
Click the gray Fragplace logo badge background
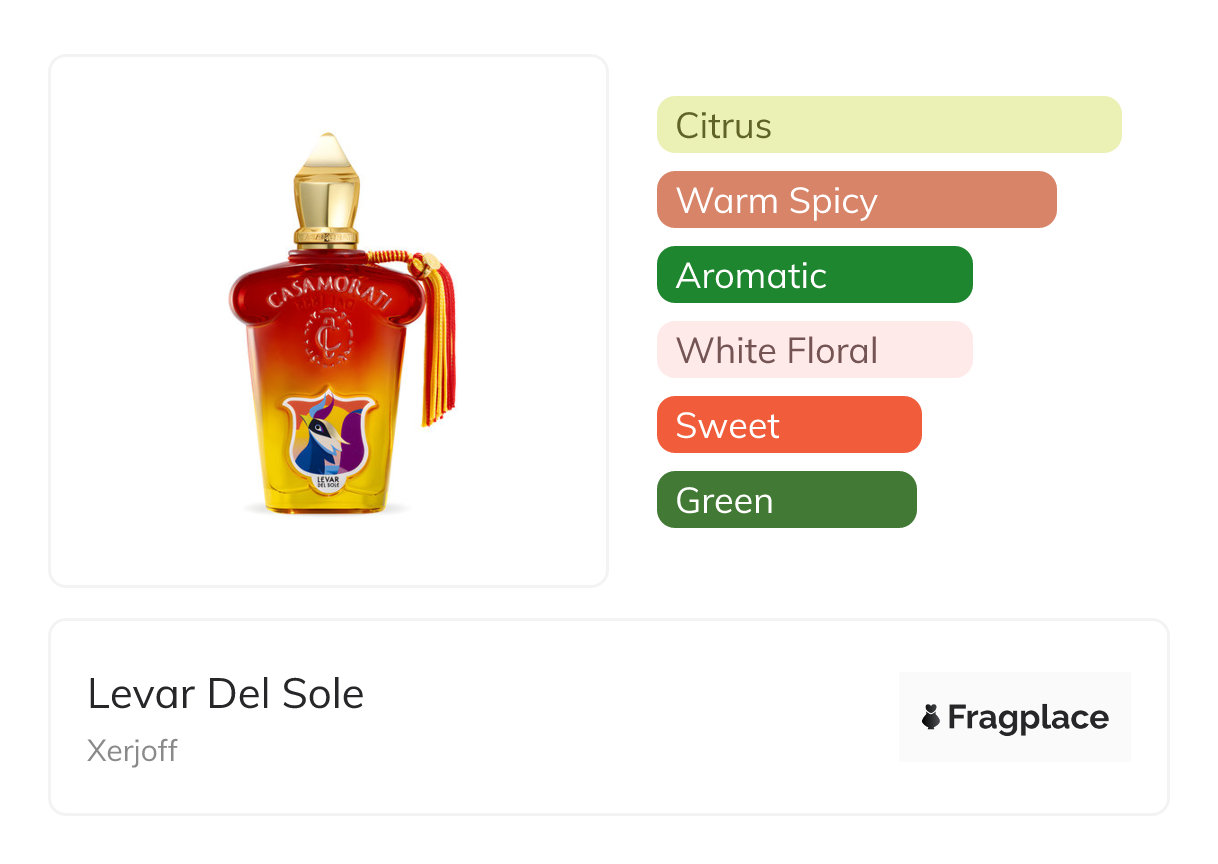1015,717
